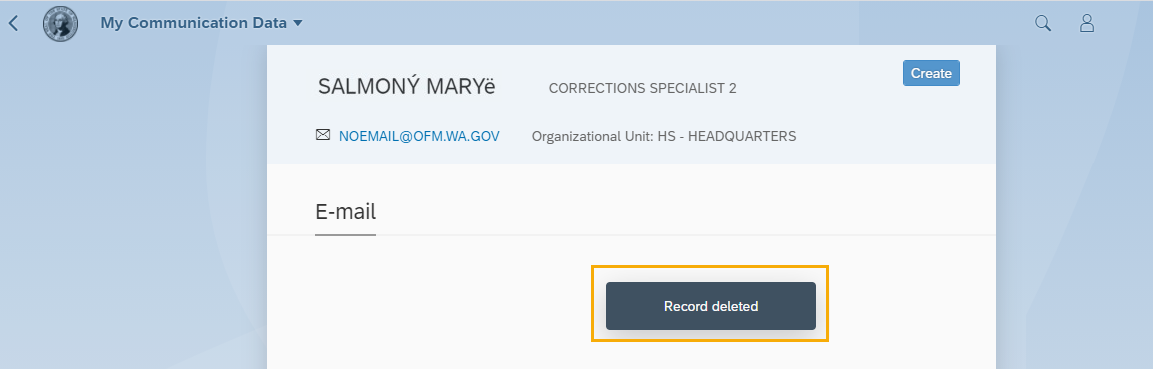1153x369 pixels.
Task: Click the Record deleted text
Action: coord(710,307)
